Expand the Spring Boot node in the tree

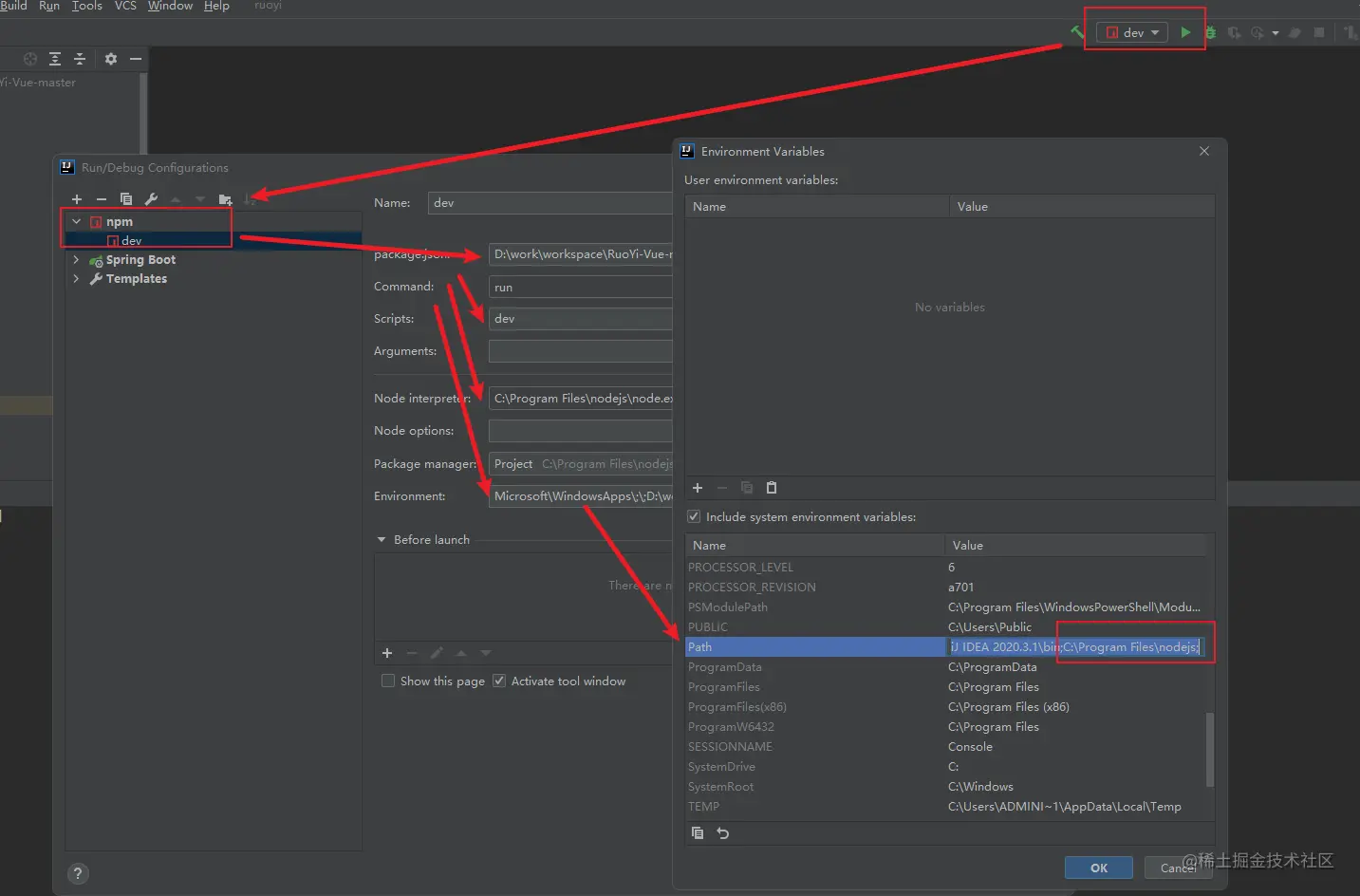pos(76,259)
